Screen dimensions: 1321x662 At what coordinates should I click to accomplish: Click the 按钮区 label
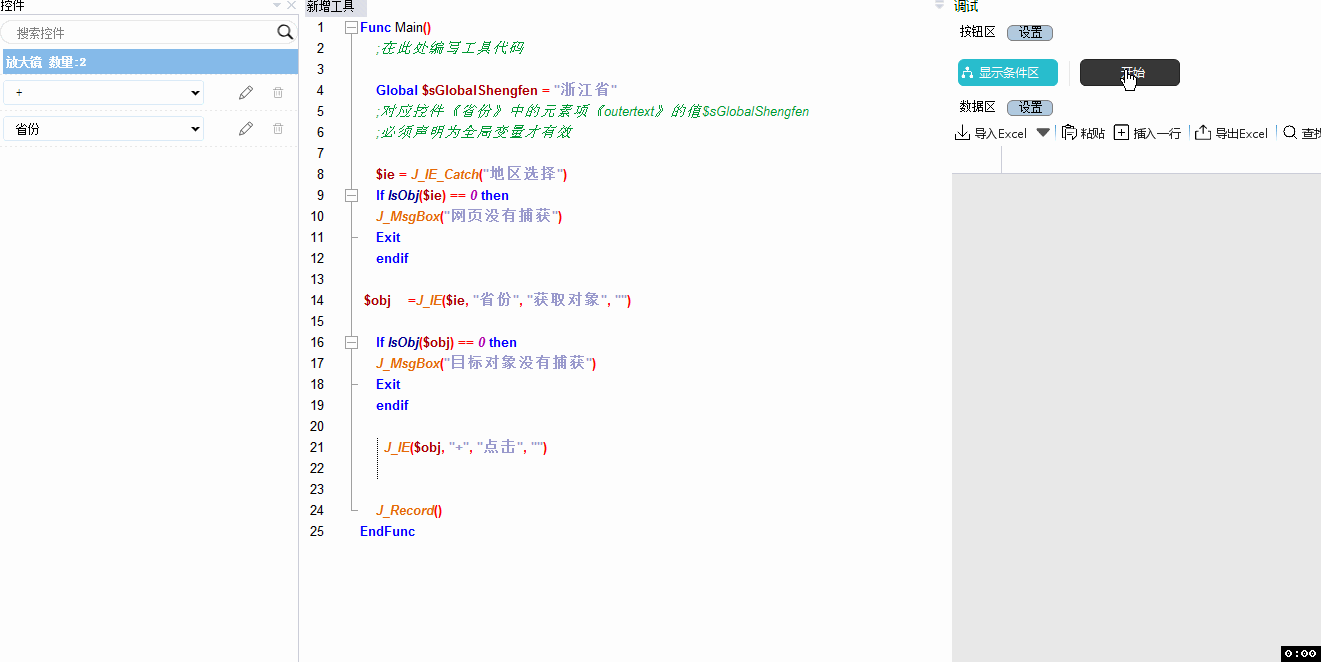click(977, 32)
